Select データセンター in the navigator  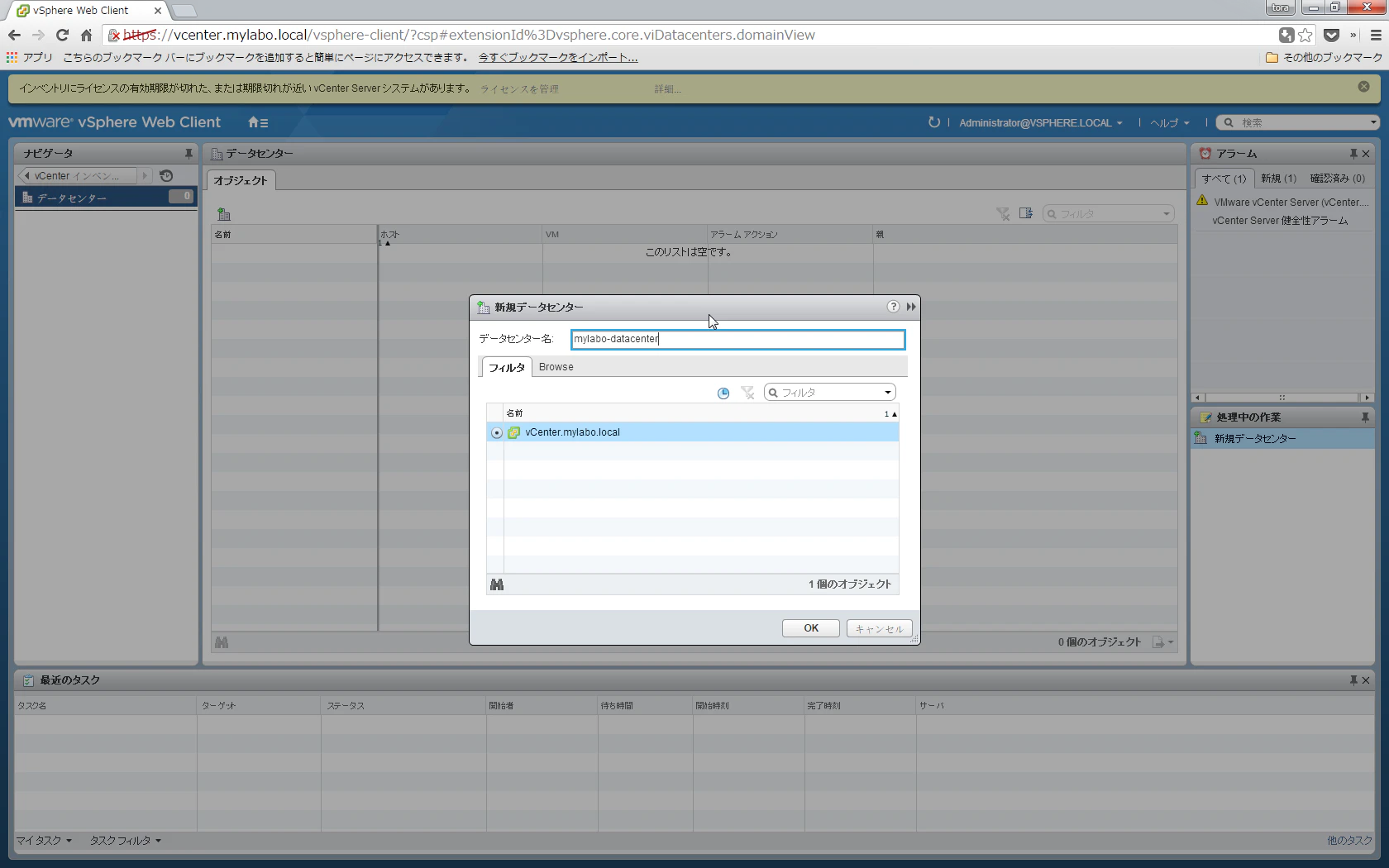tap(106, 198)
